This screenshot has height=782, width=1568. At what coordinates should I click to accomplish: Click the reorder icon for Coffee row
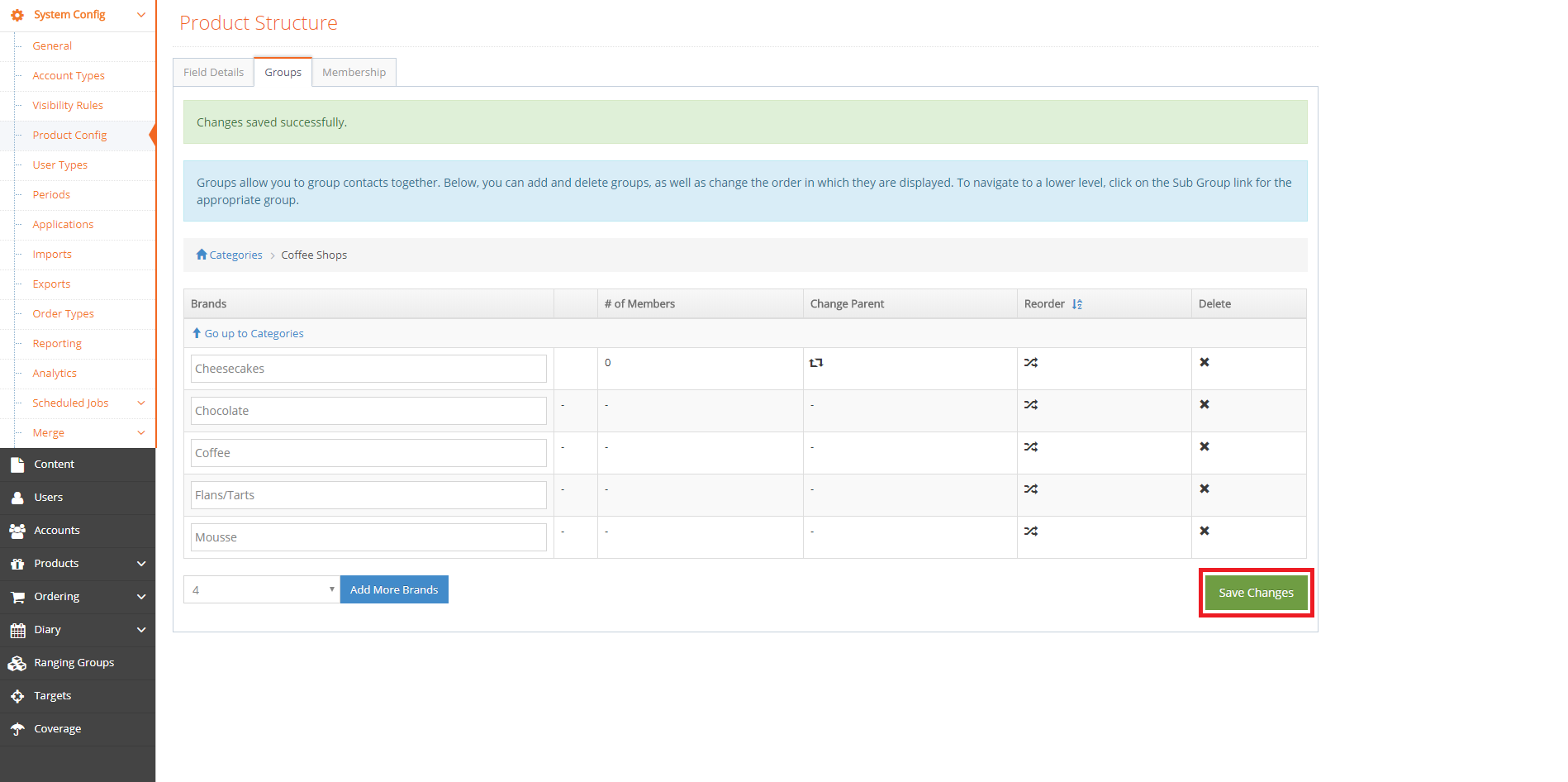tap(1031, 447)
